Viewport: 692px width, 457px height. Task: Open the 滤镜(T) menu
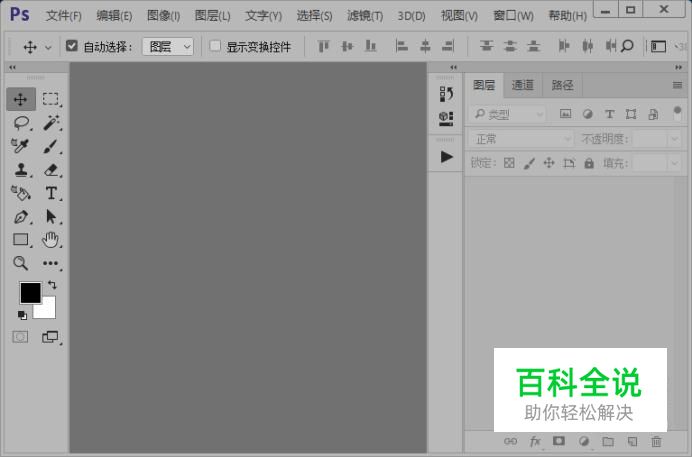tap(365, 16)
